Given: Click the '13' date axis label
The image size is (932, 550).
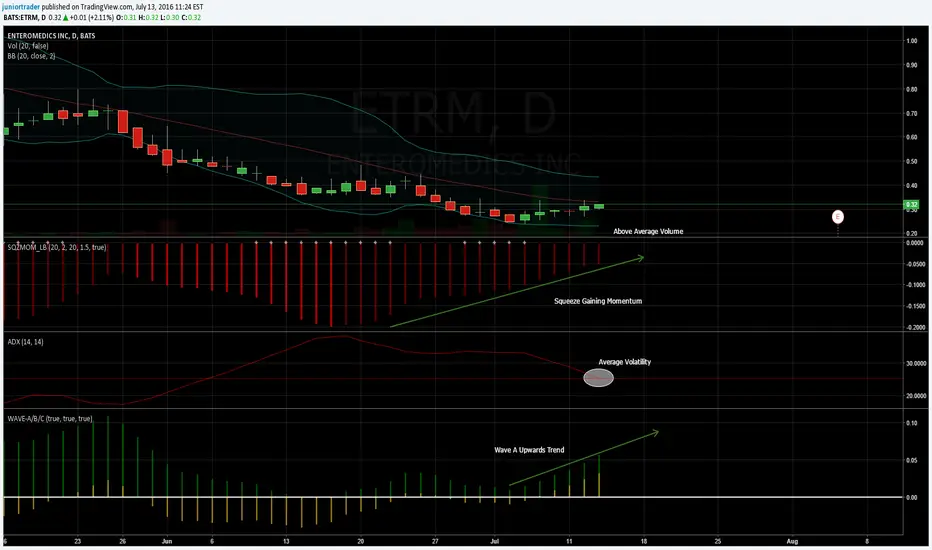Looking at the screenshot, I should click(x=286, y=542).
